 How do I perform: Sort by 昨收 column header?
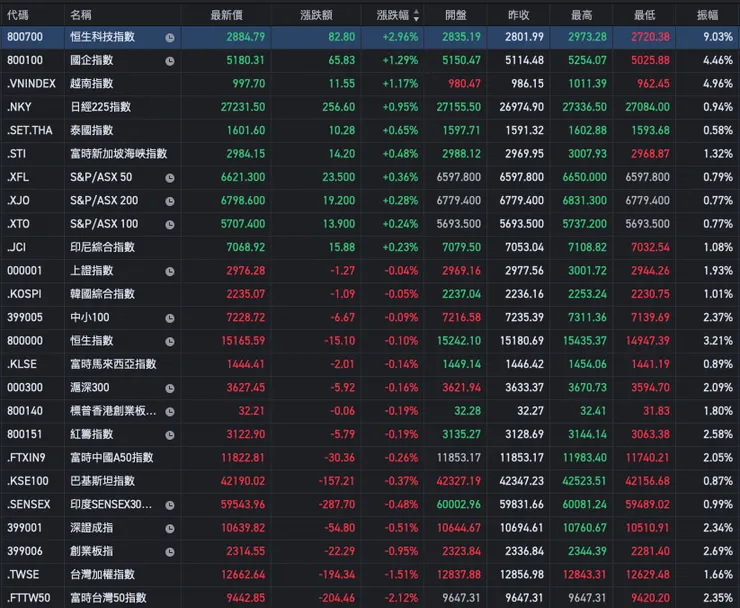[519, 15]
